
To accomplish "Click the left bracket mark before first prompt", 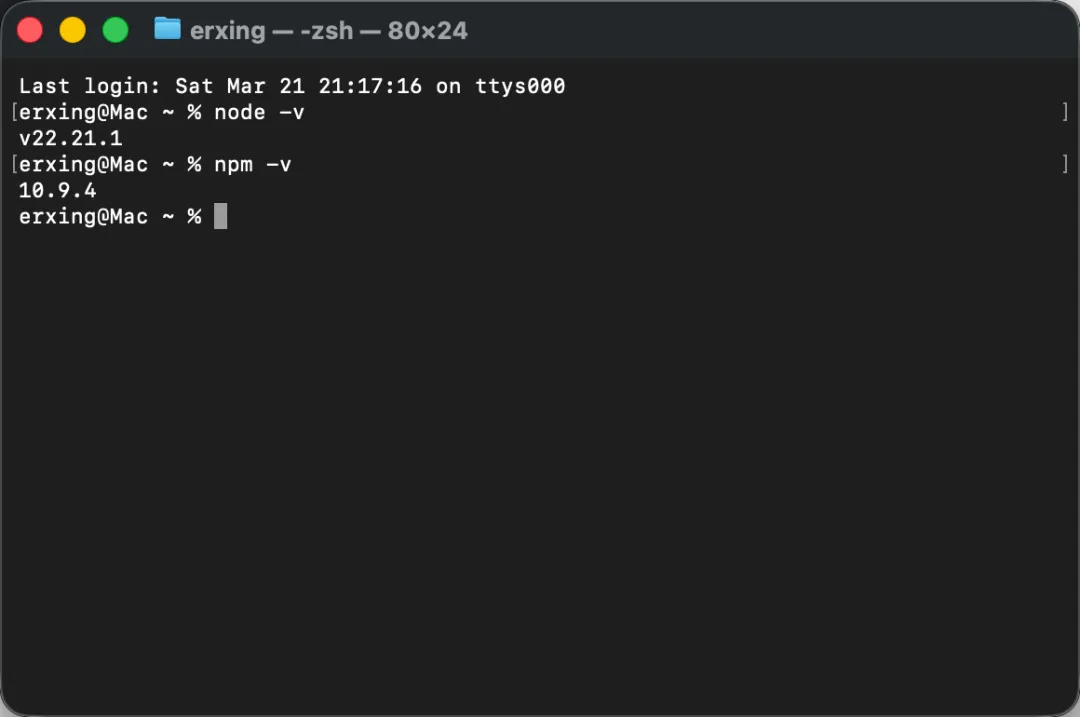I will pos(14,112).
